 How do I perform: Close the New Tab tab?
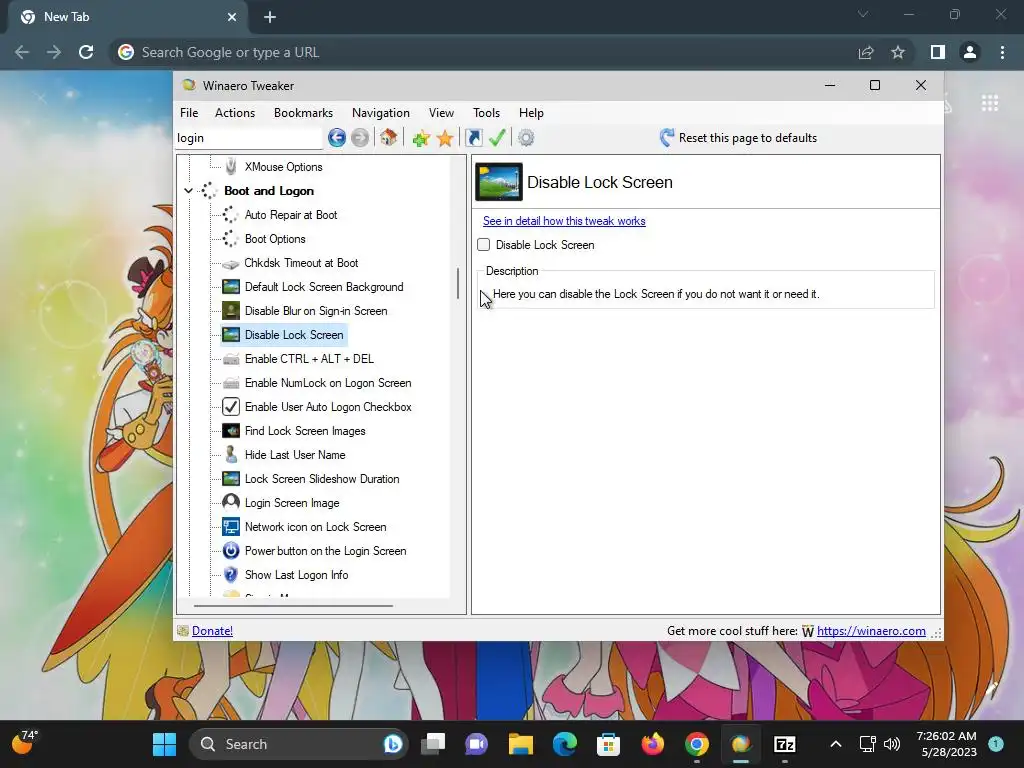(232, 17)
